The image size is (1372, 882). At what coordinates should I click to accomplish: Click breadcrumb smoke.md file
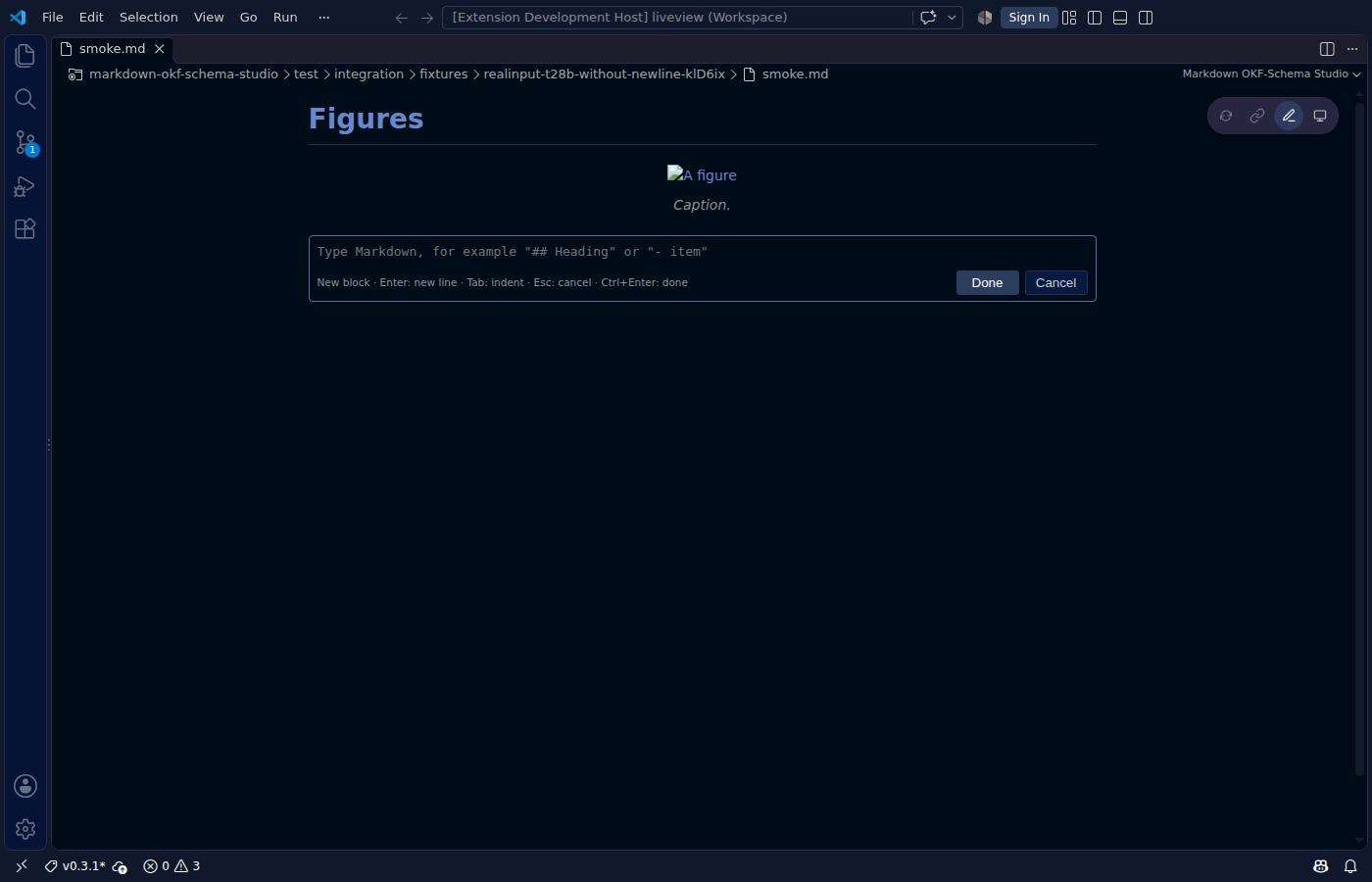pos(786,74)
